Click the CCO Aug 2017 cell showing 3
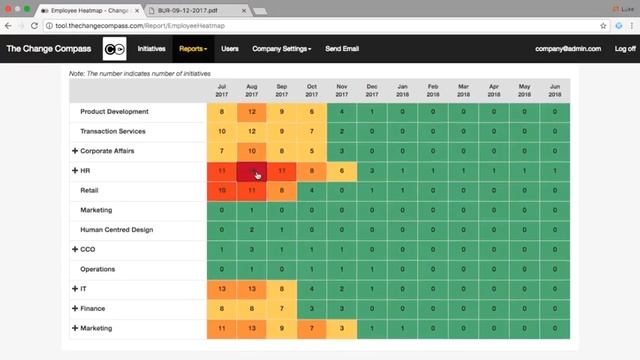The width and height of the screenshot is (640, 360). click(252, 250)
